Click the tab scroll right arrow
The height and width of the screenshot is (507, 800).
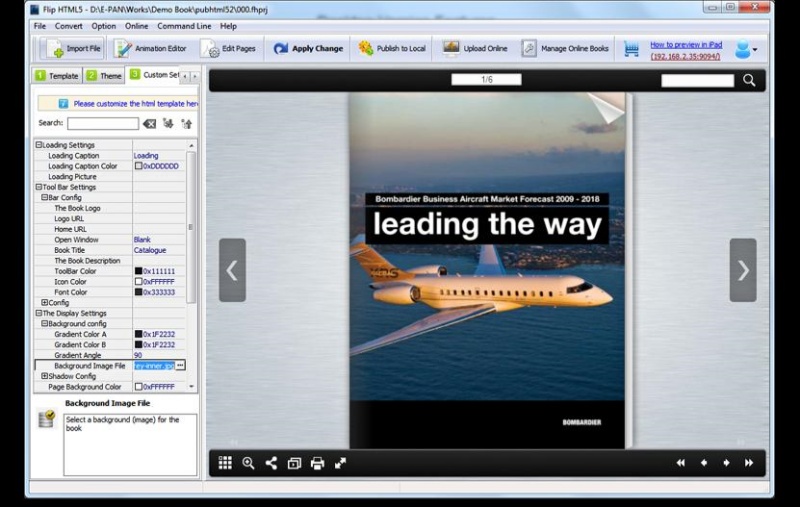click(x=194, y=76)
